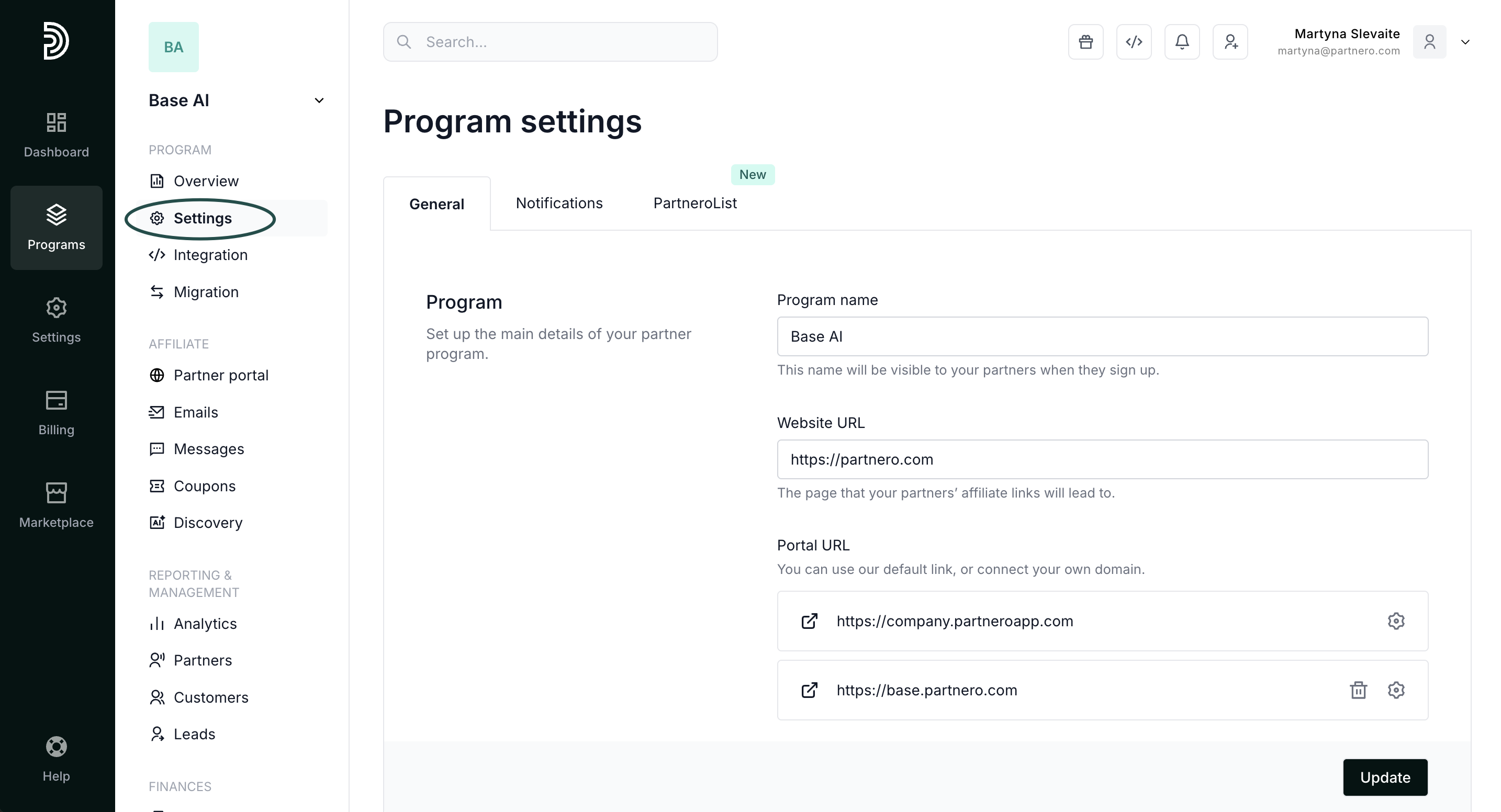Expand the Base AI program switcher
The height and width of the screenshot is (812, 1501).
tap(319, 101)
